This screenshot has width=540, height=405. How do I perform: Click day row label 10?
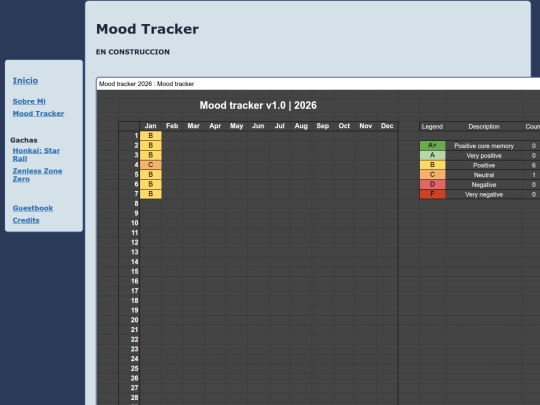pyautogui.click(x=135, y=223)
